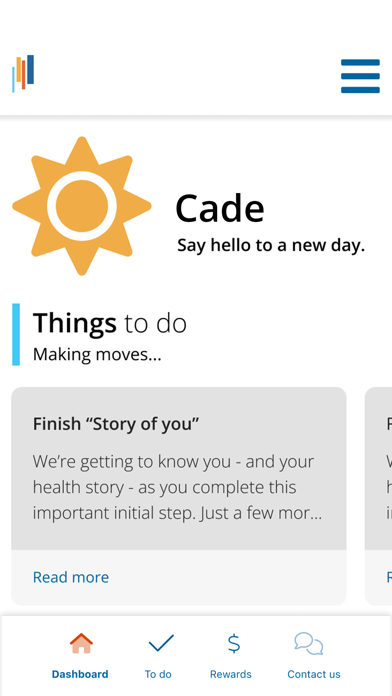
Task: Tap the Making moves... subtitle
Action: pyautogui.click(x=97, y=355)
